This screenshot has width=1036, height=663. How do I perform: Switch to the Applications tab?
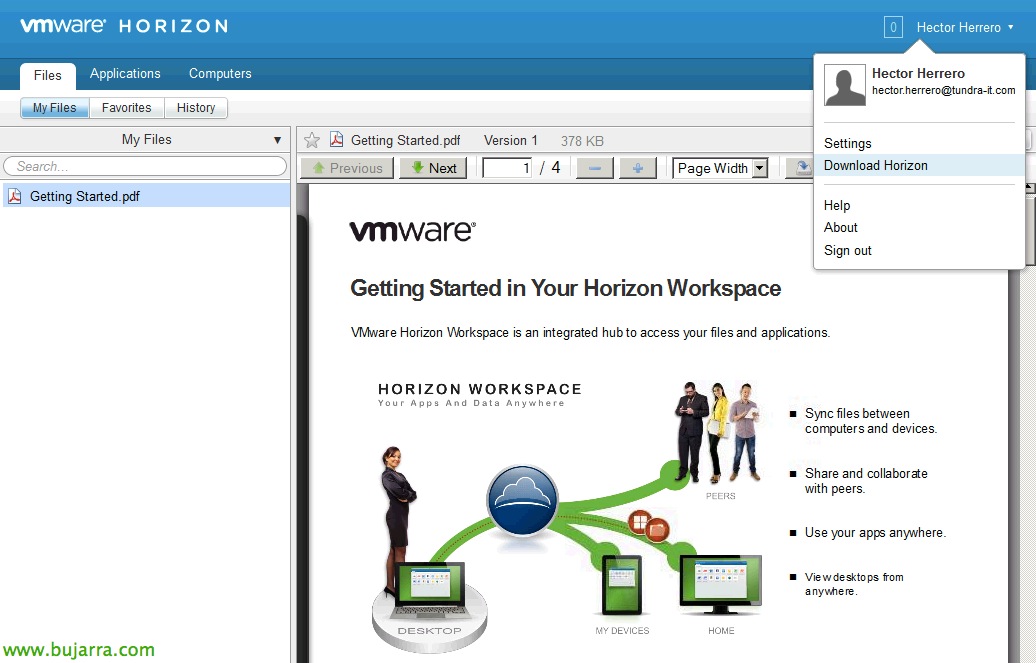[x=125, y=73]
